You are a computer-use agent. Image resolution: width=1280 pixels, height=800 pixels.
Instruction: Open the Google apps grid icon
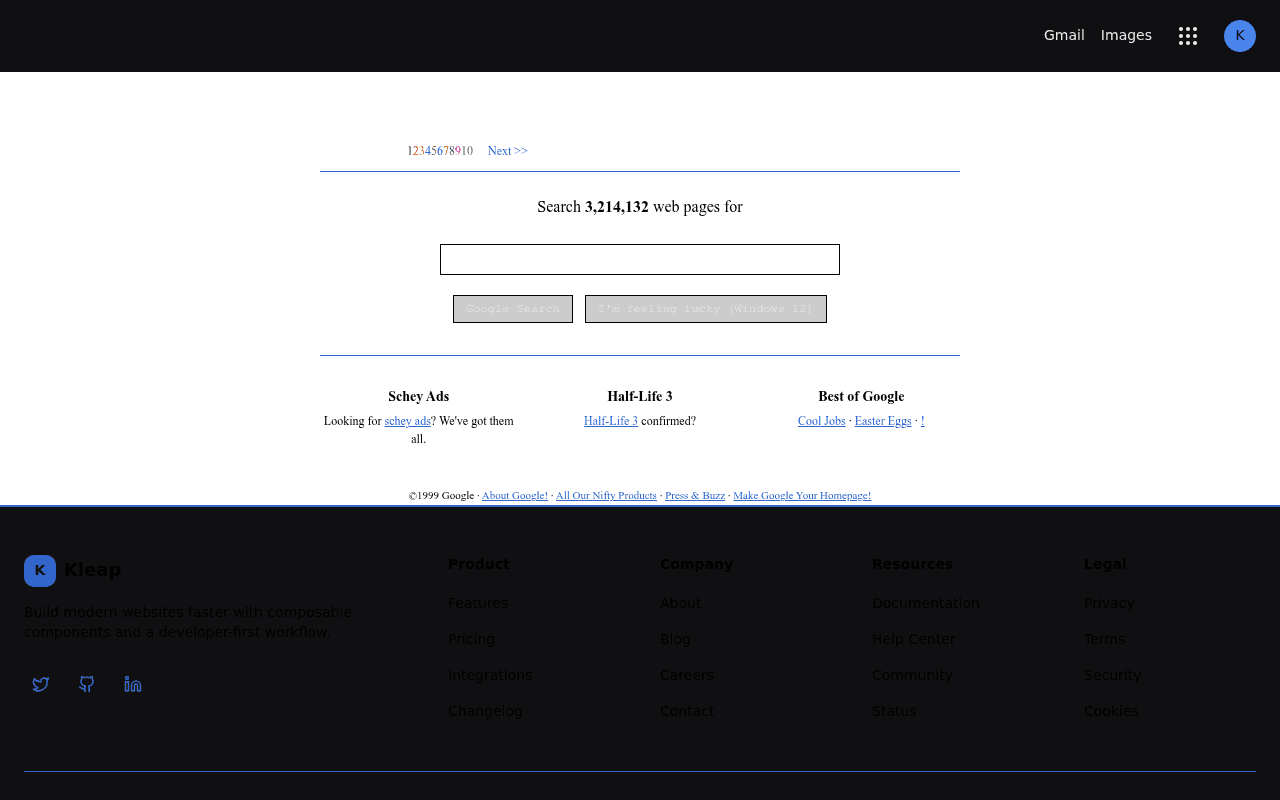1188,36
